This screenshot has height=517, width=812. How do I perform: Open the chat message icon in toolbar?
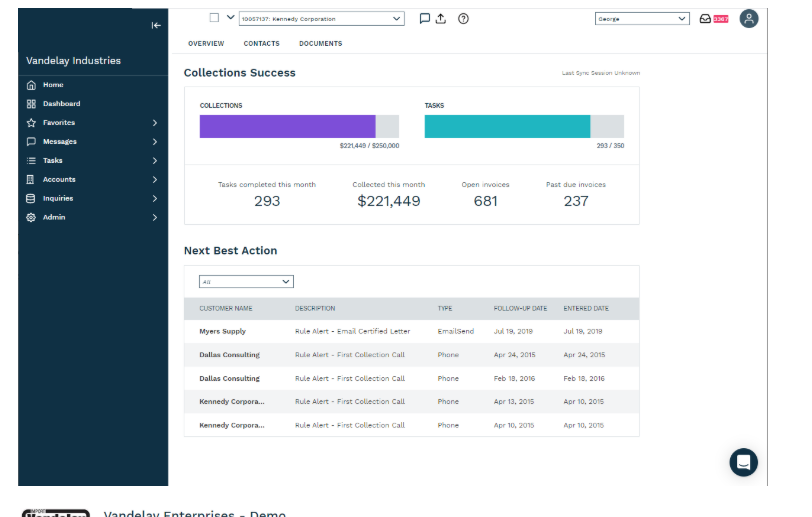click(424, 19)
